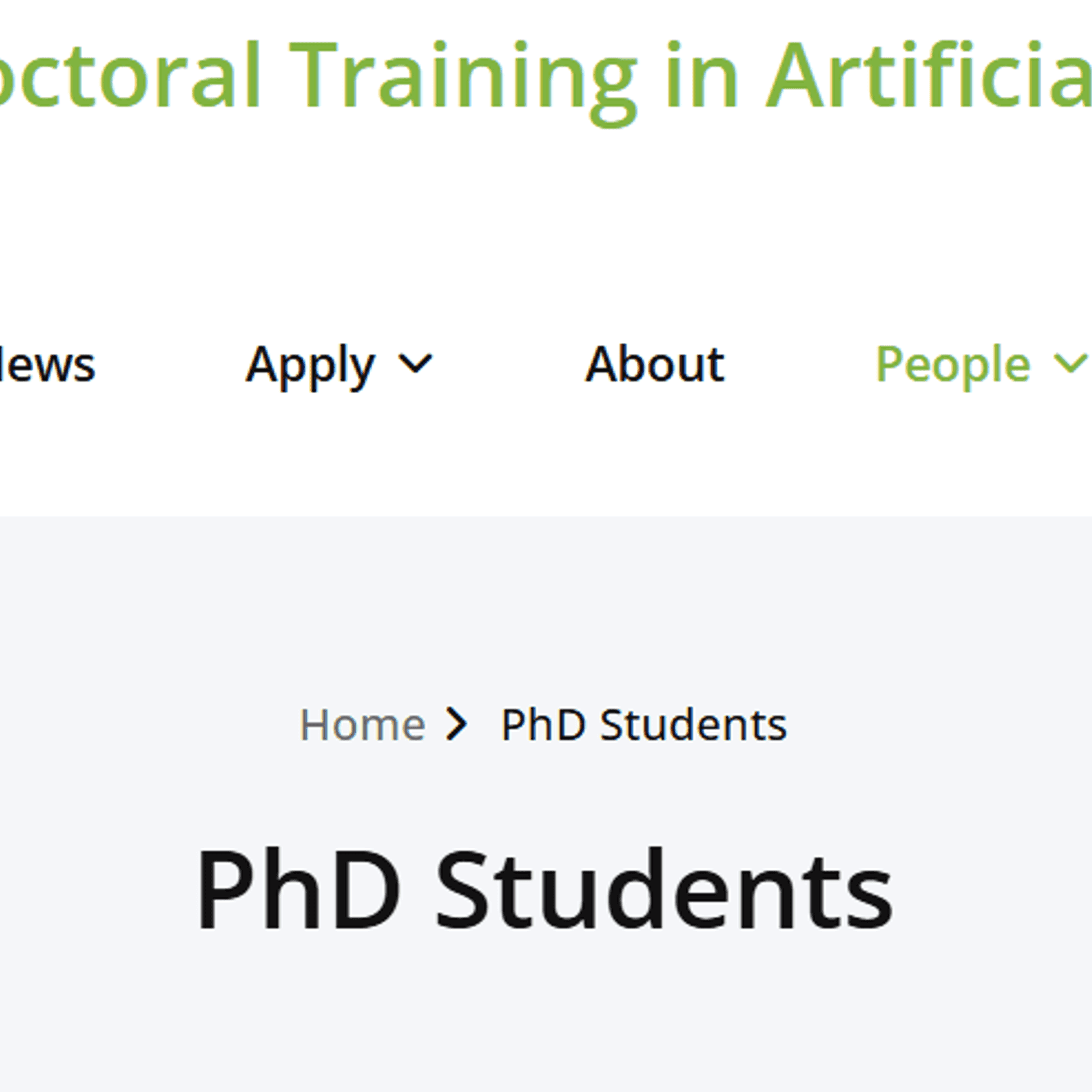The width and height of the screenshot is (1092, 1092).
Task: Click the word PhD in the breadcrumb
Action: pos(543,725)
